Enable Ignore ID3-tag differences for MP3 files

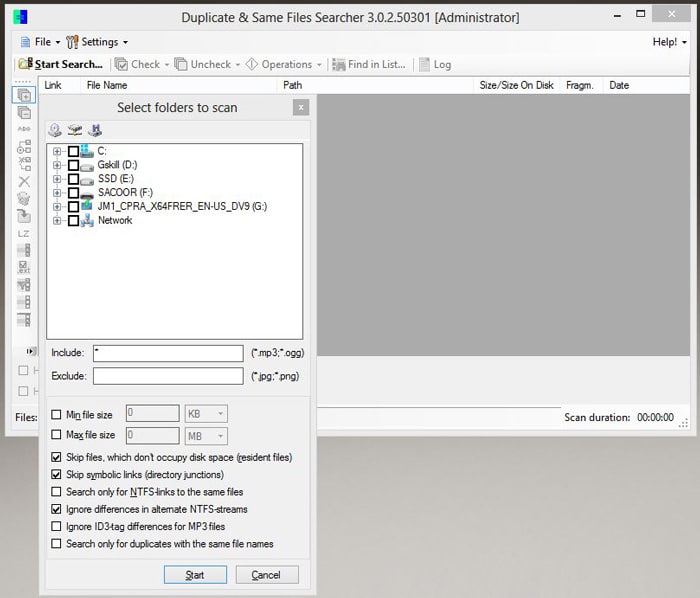(x=56, y=527)
